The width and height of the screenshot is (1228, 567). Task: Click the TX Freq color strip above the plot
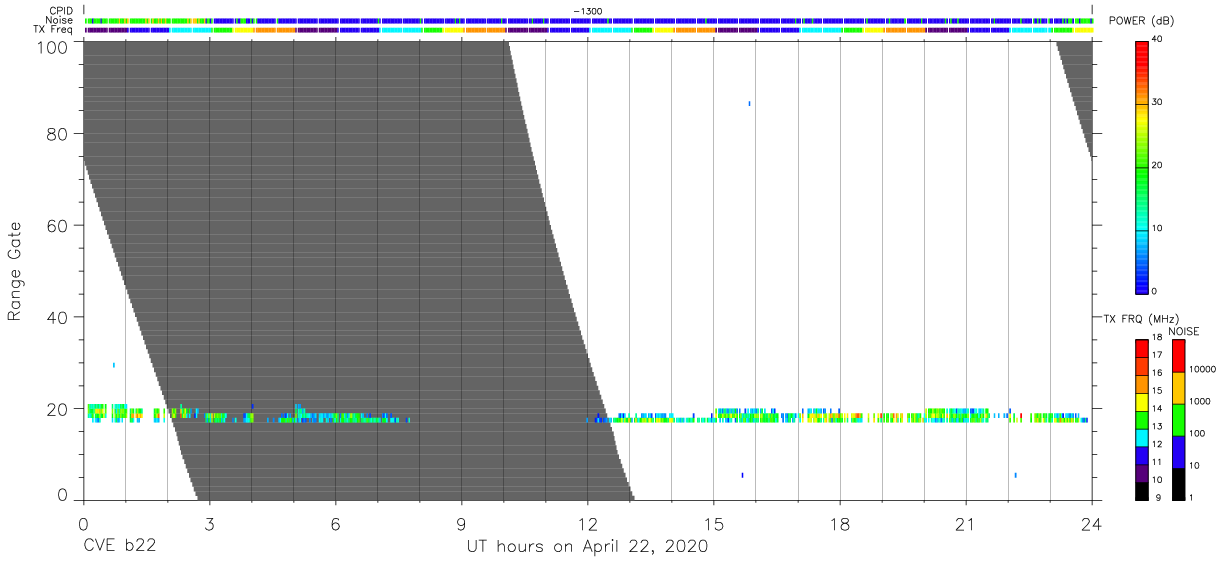coord(588,30)
